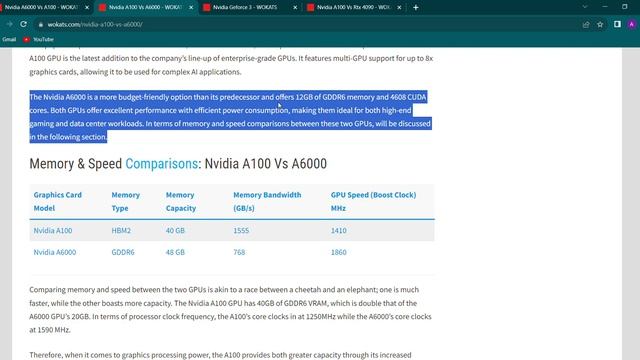This screenshot has height=360, width=640.
Task: Click the Comparisons link in heading
Action: (162, 164)
